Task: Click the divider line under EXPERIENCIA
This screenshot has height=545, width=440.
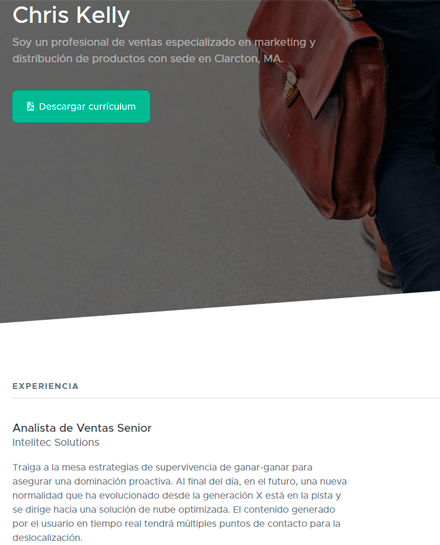Action: click(226, 398)
